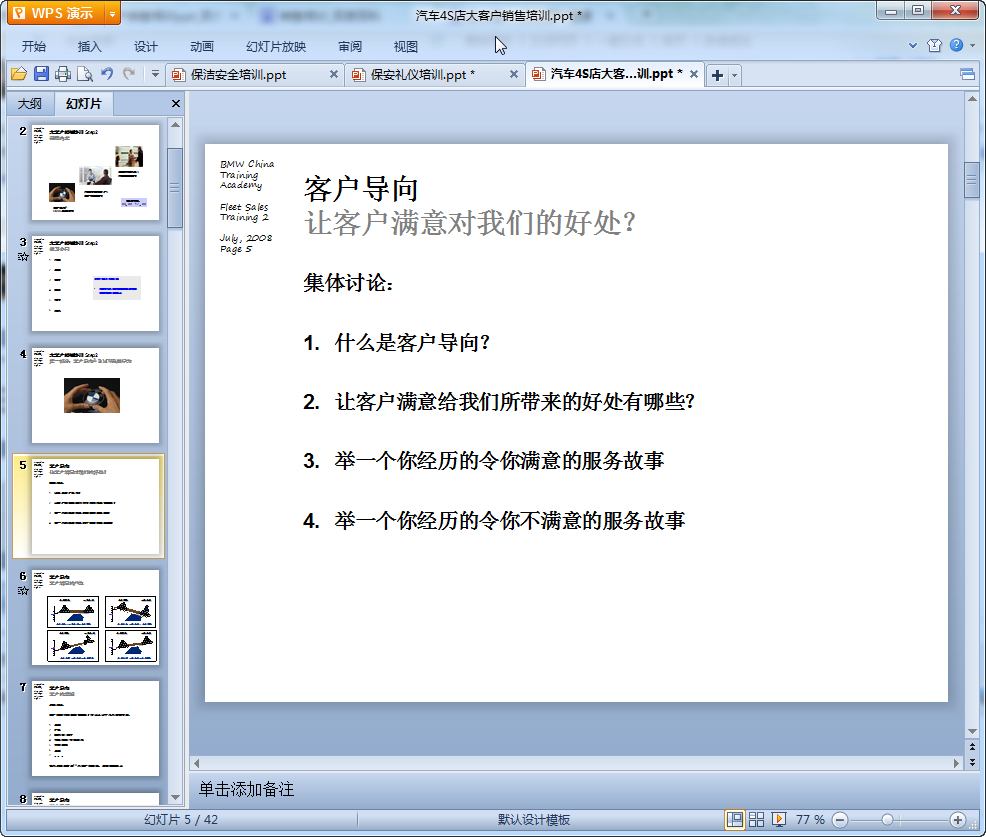This screenshot has width=986, height=837.
Task: Open the WPS 演示 application menu arrow
Action: [112, 13]
